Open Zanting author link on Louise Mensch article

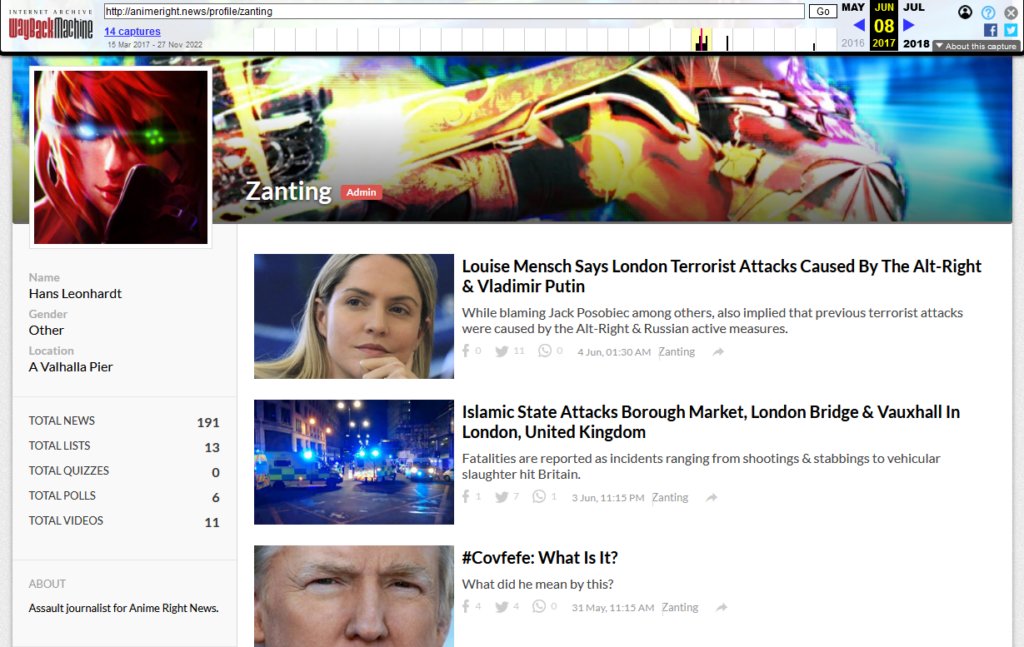coord(677,351)
